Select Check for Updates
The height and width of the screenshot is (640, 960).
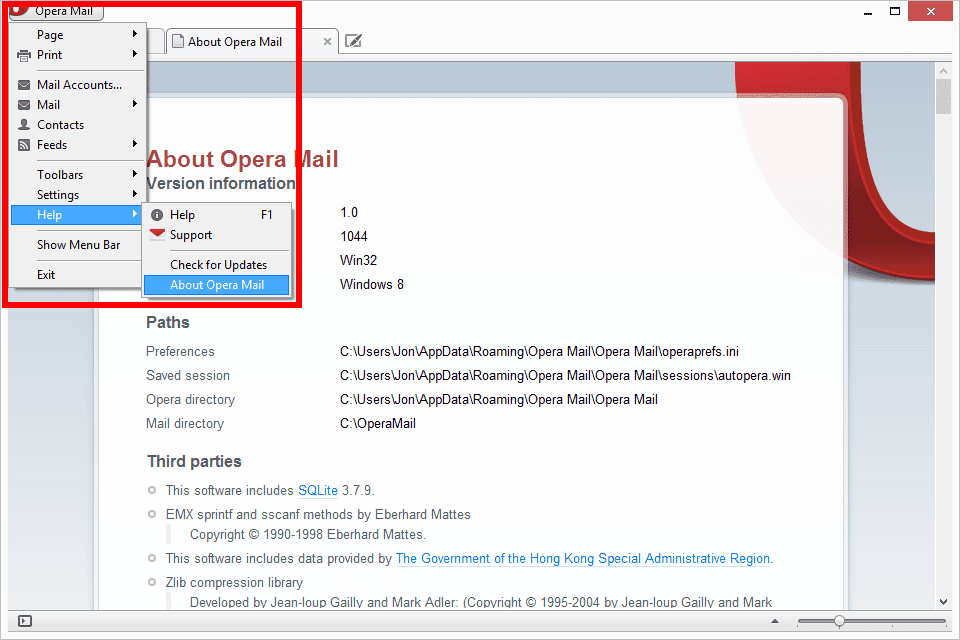click(217, 265)
